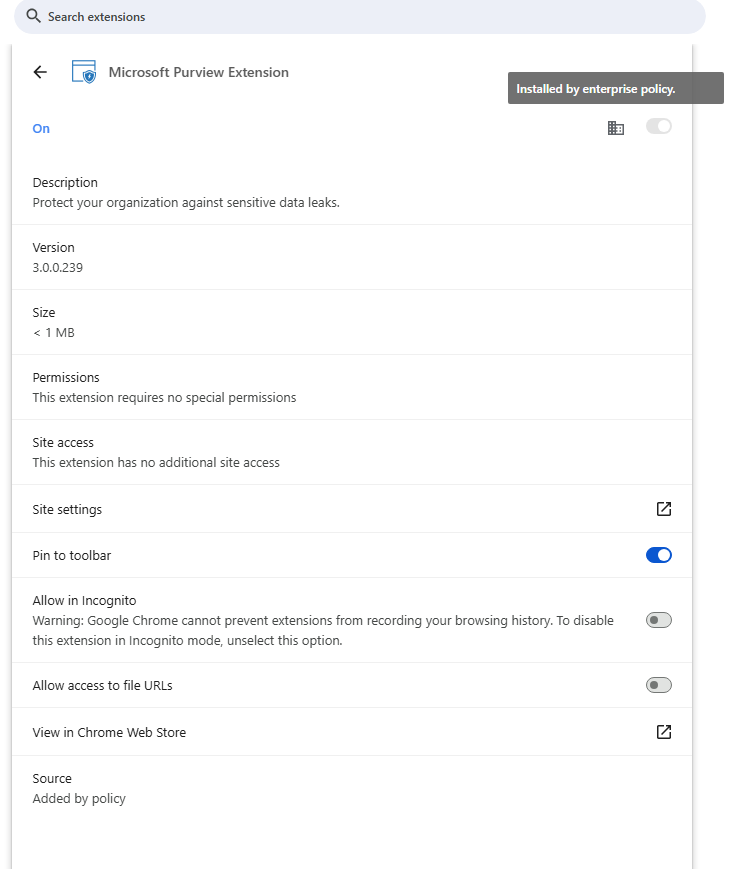
Task: Click the Microsoft Purview Extension shield icon
Action: click(84, 72)
